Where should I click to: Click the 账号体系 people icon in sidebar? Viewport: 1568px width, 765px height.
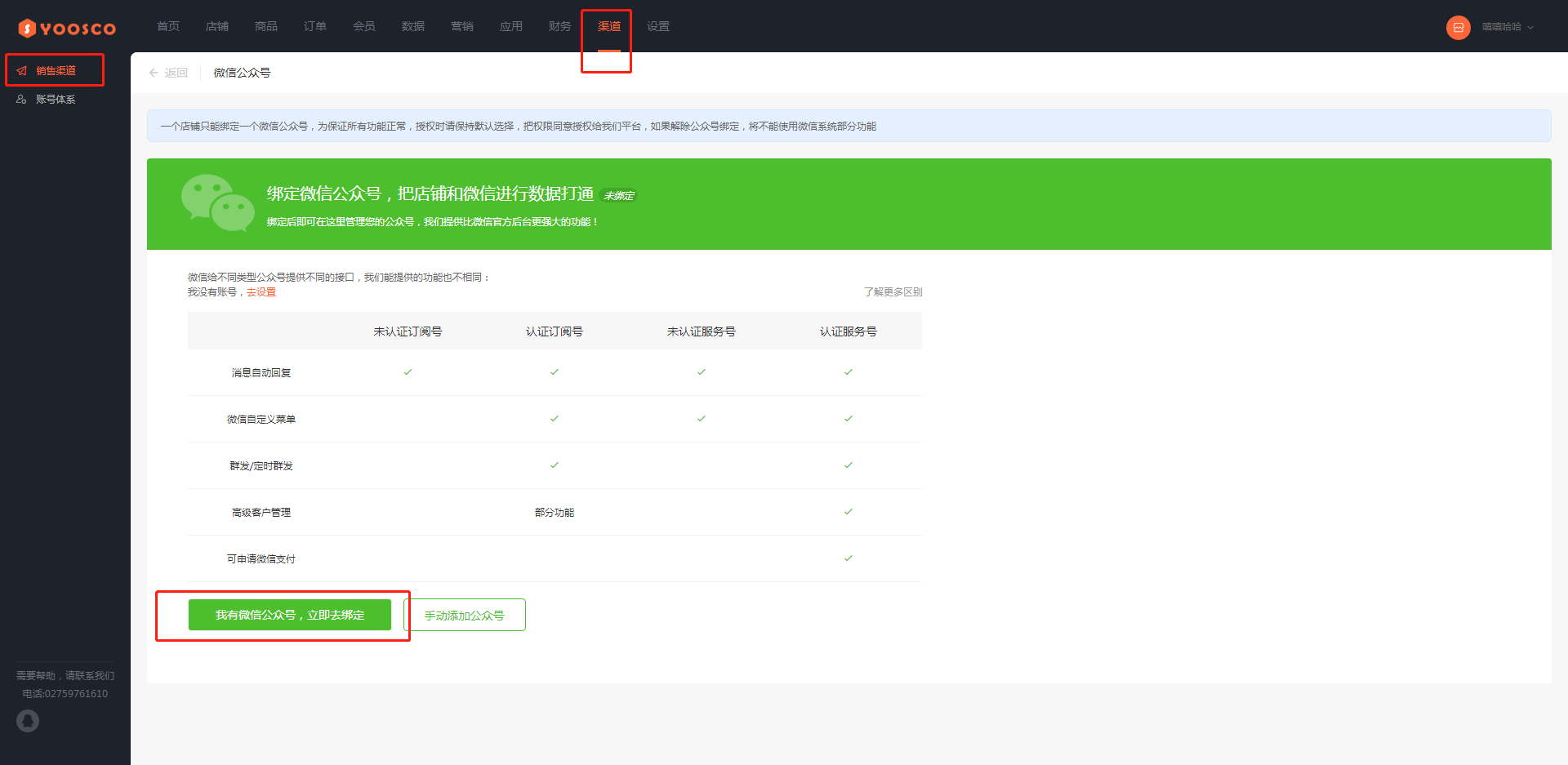[21, 100]
